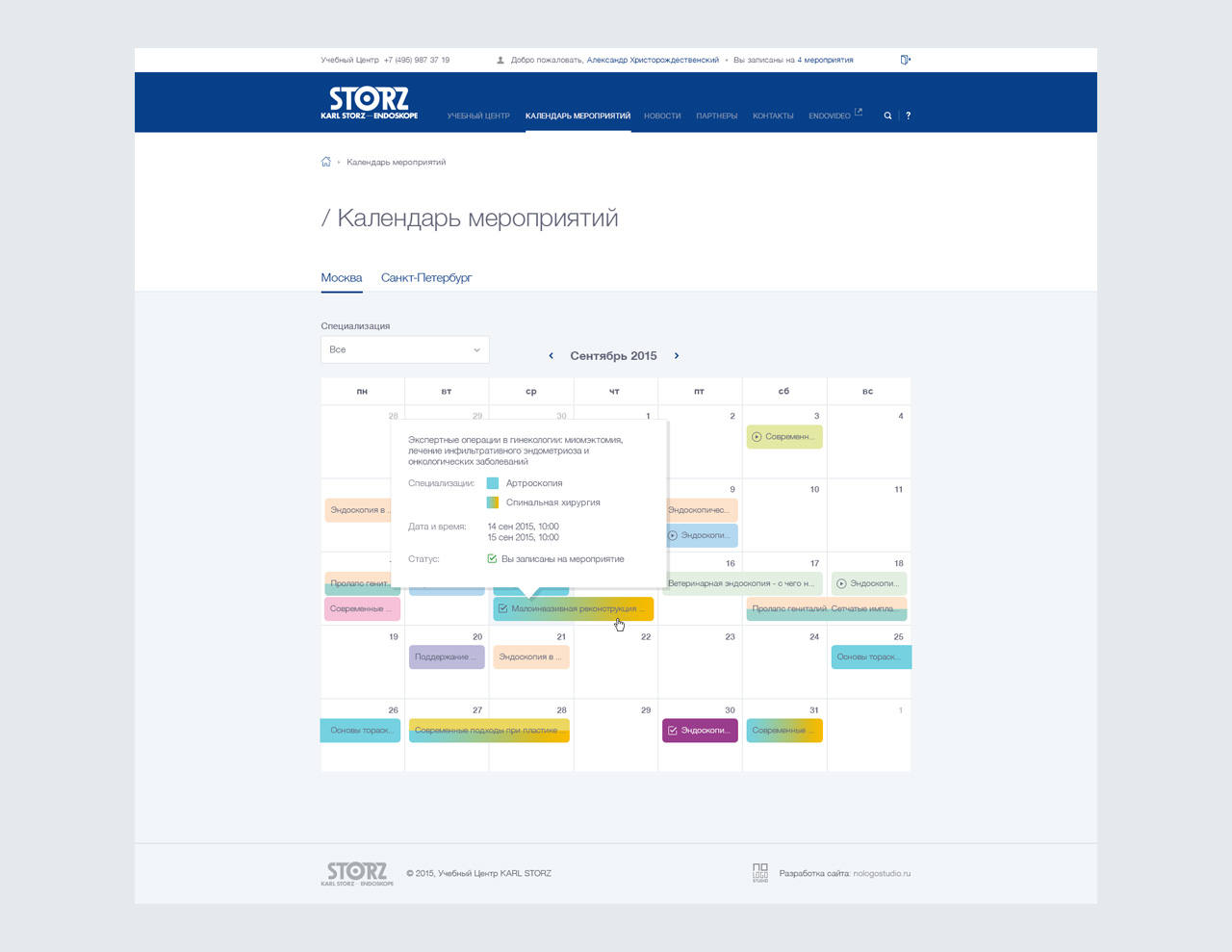The width and height of the screenshot is (1232, 952).
Task: Click play icon on Sunday 18 event
Action: 841,583
